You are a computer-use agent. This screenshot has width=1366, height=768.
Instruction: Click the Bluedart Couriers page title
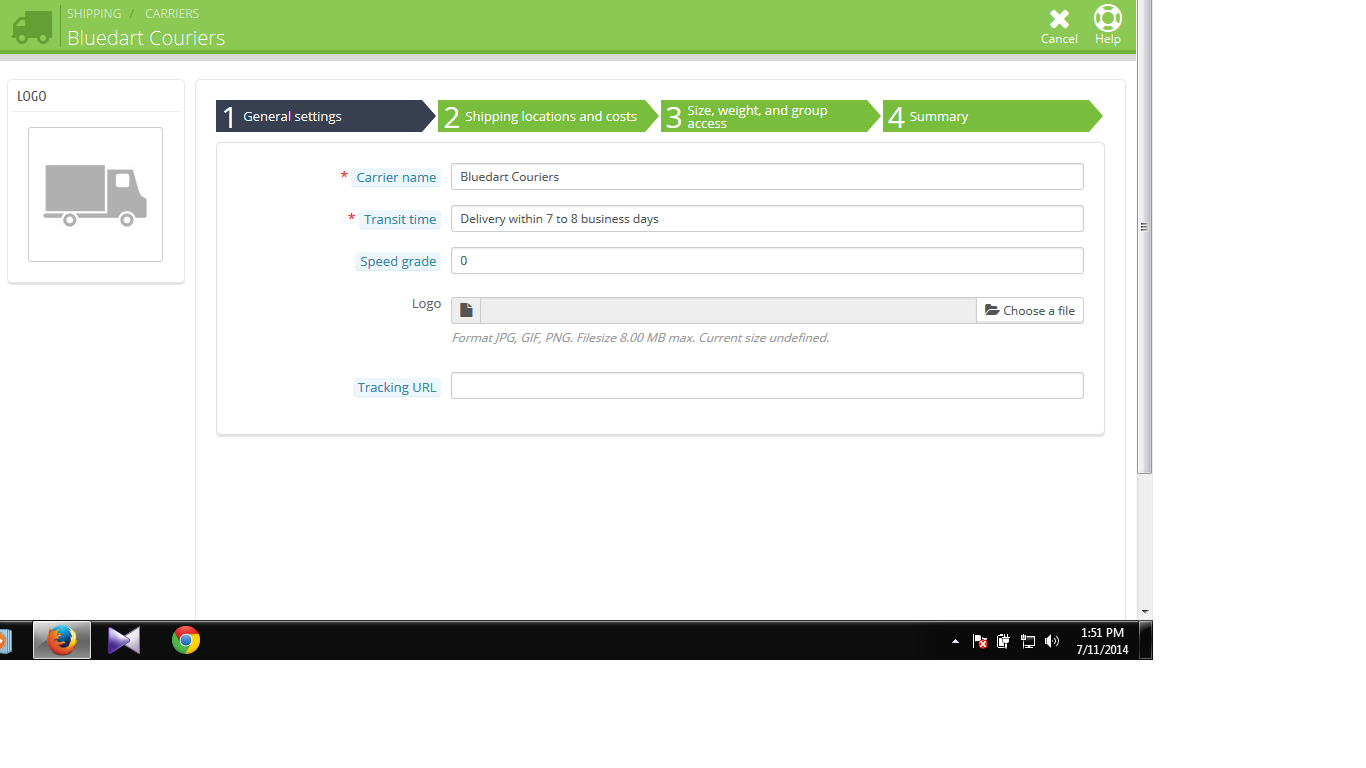(146, 38)
